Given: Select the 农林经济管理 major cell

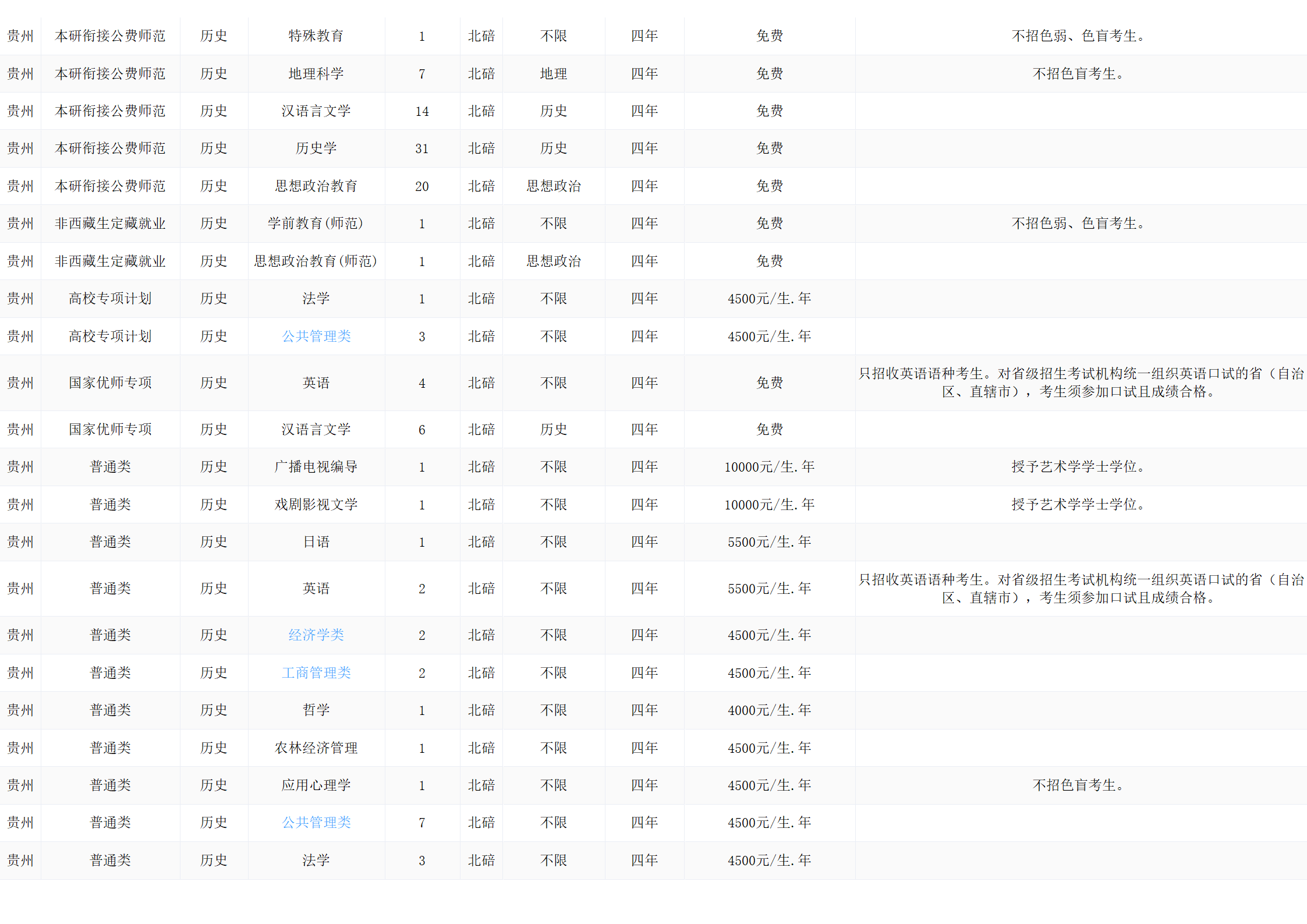Looking at the screenshot, I should click(316, 748).
